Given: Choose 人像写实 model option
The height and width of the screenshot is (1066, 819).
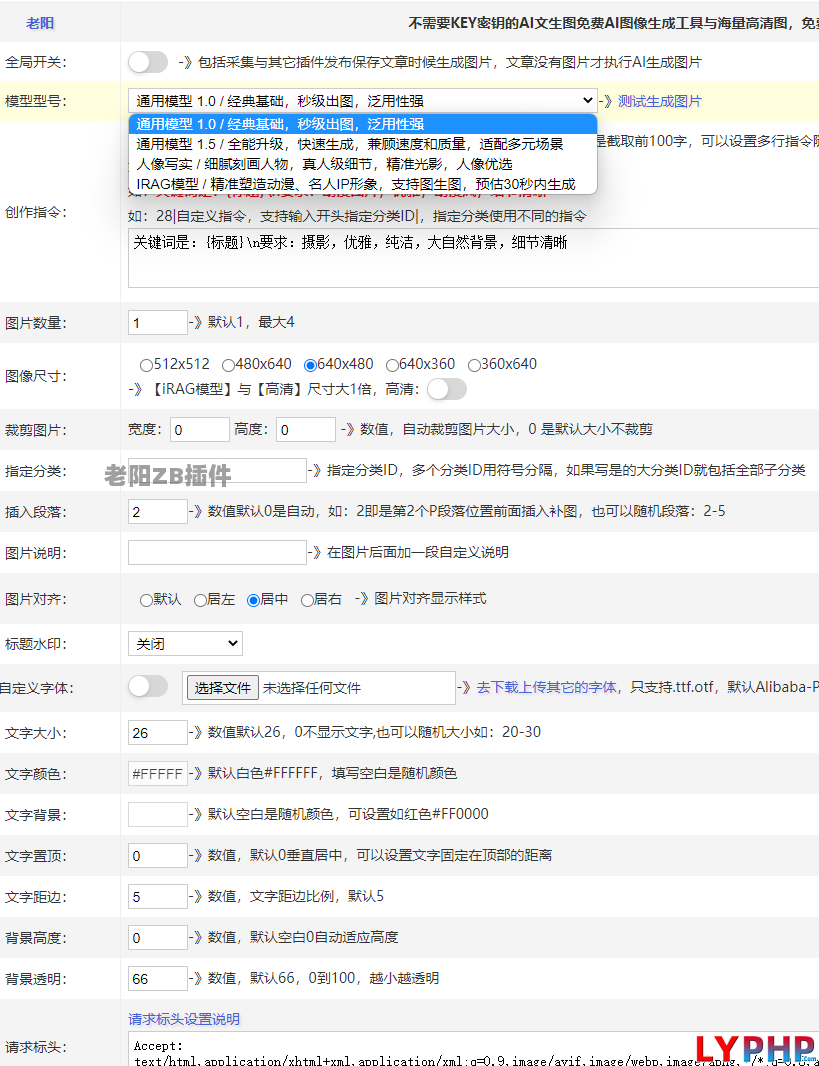Looking at the screenshot, I should [x=362, y=164].
